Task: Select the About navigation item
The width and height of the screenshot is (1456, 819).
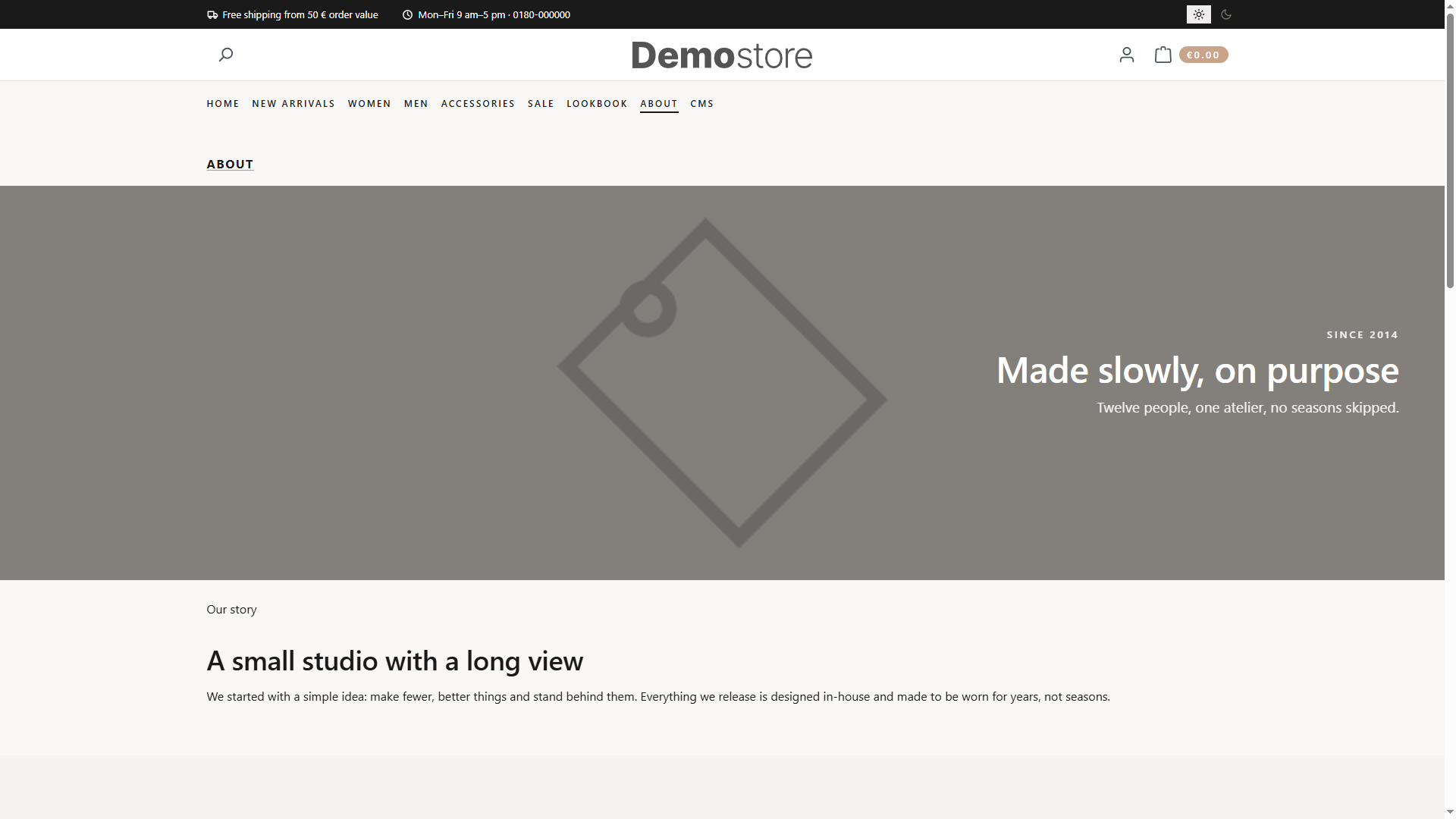Action: click(659, 104)
